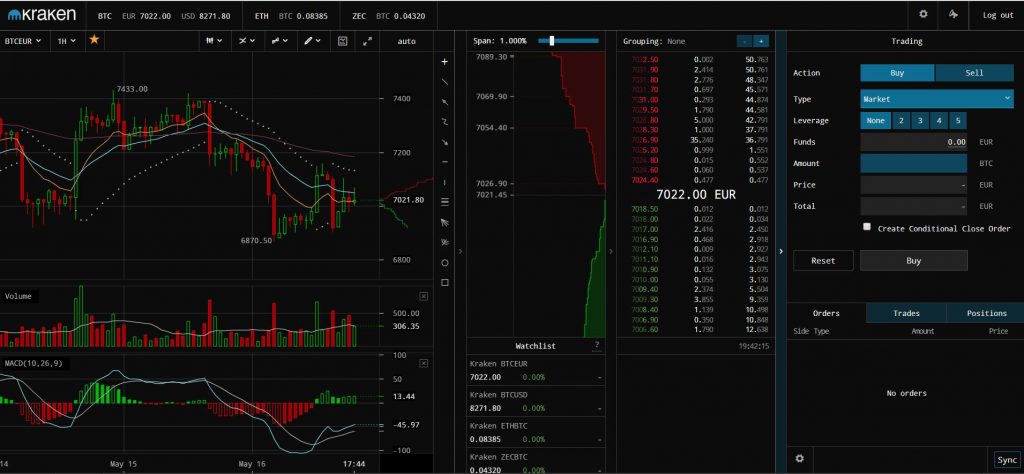Click the Kraken logo
The height and width of the screenshot is (474, 1024).
pos(42,15)
